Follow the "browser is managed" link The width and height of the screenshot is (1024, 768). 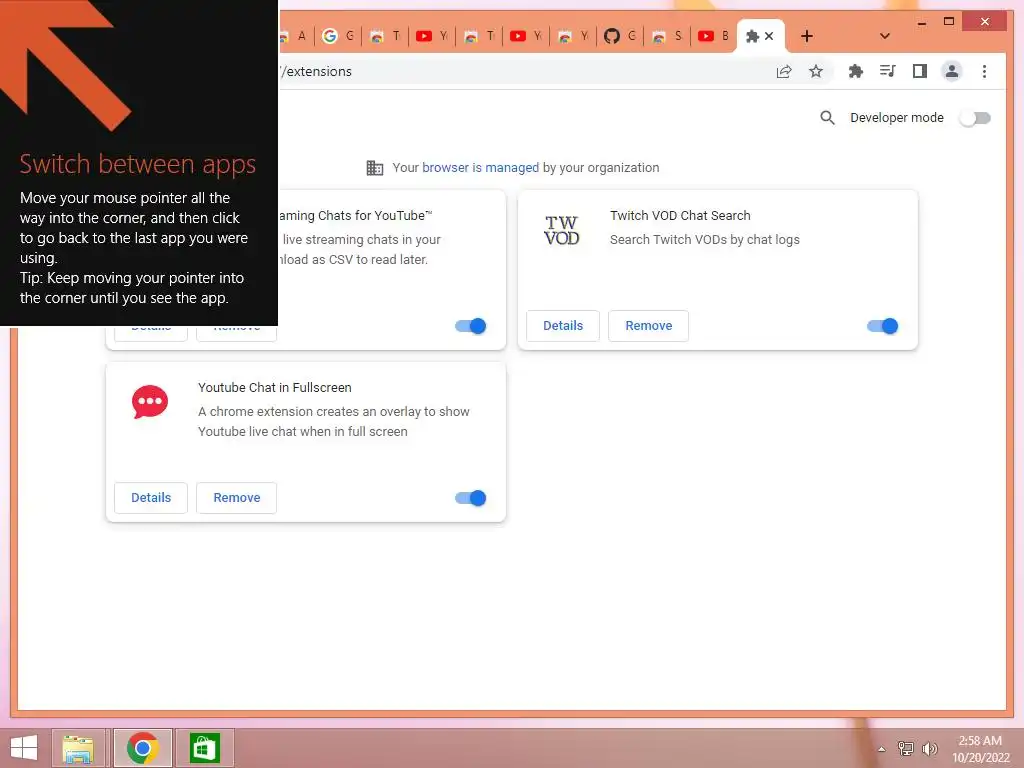(x=480, y=168)
